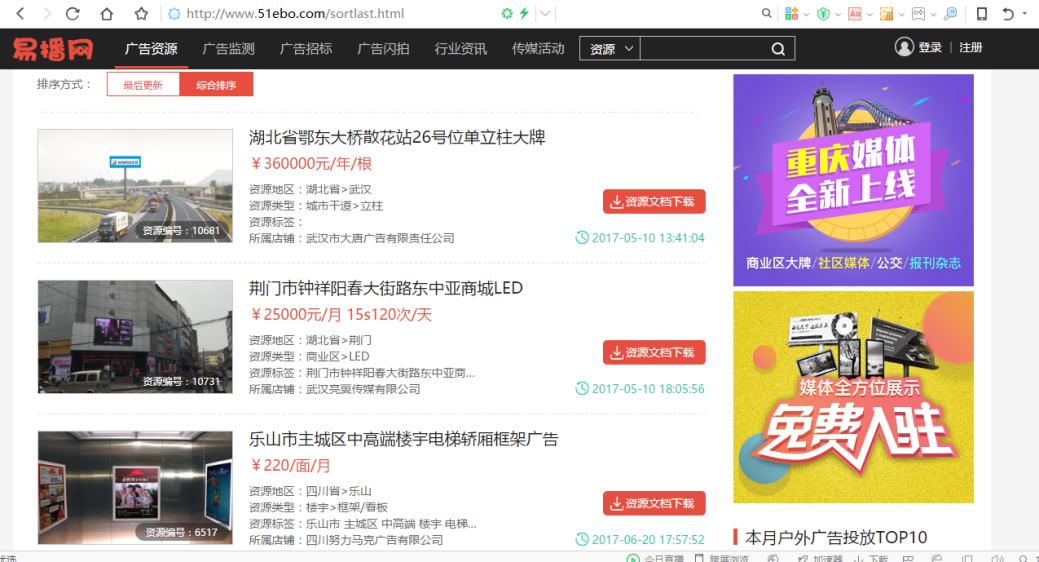The height and width of the screenshot is (562, 1039).
Task: Click the user avatar icon beside 登录
Action: (x=904, y=47)
